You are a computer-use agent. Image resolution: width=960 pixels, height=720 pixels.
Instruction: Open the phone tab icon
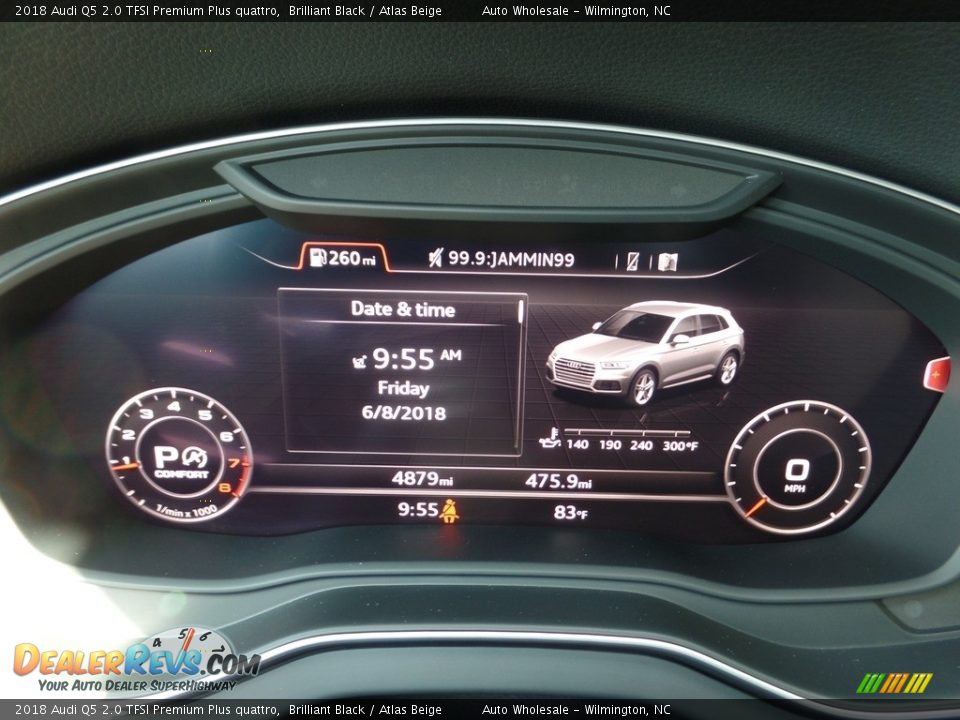(x=632, y=262)
